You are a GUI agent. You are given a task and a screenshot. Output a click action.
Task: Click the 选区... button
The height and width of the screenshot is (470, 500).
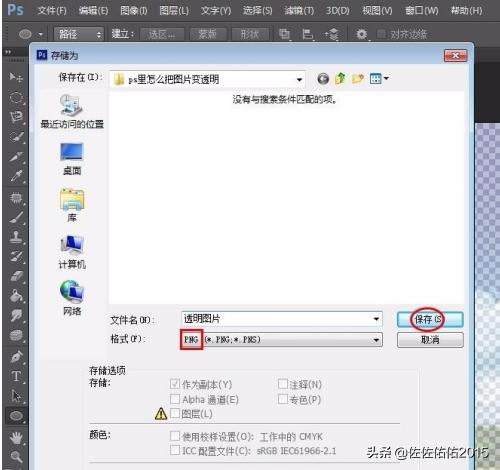[162, 34]
